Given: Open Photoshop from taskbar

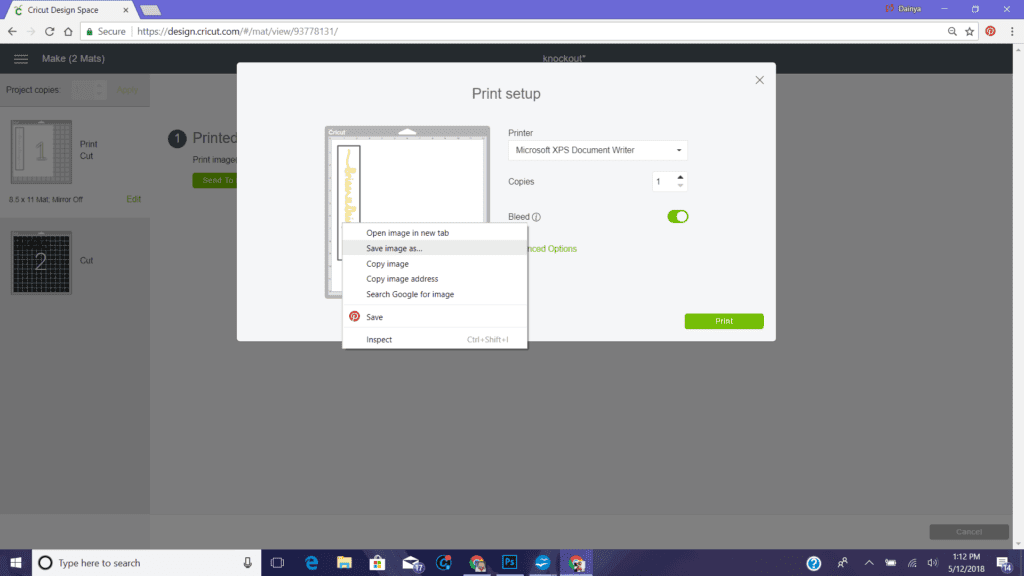Looking at the screenshot, I should tap(509, 563).
